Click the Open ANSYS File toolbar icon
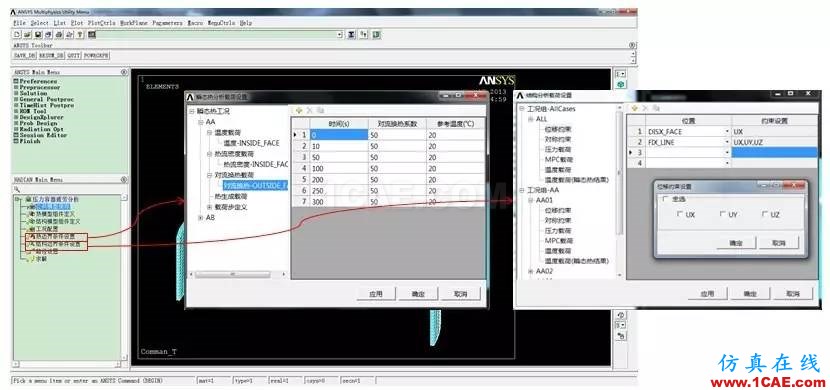 (28, 34)
